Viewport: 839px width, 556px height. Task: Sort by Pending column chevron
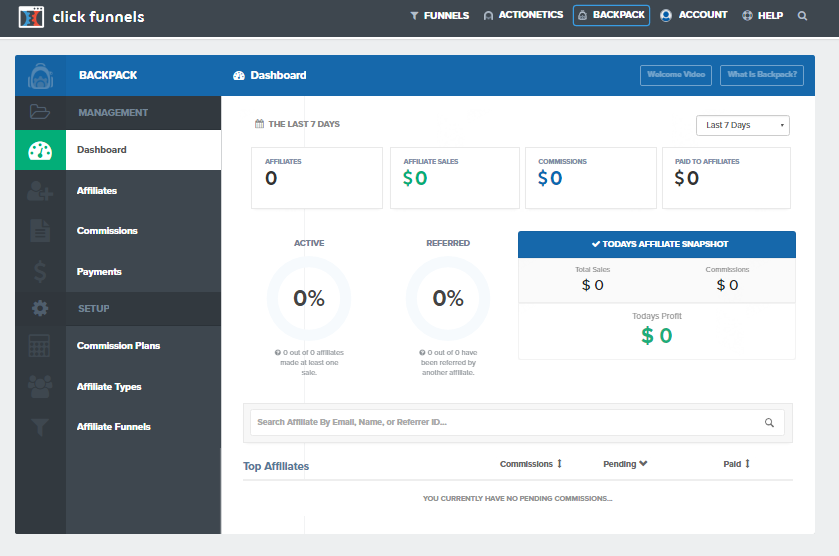[643, 463]
